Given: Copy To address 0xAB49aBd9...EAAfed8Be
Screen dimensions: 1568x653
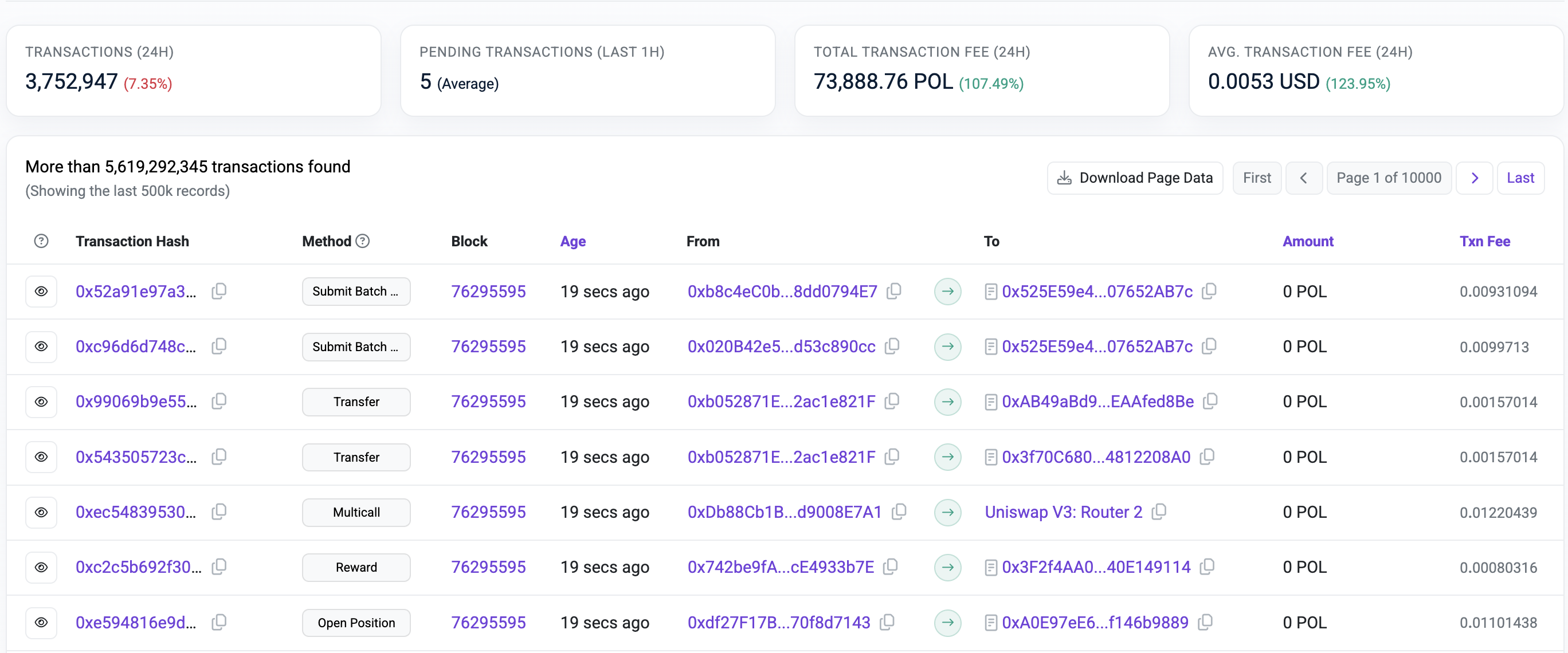Looking at the screenshot, I should (1210, 401).
